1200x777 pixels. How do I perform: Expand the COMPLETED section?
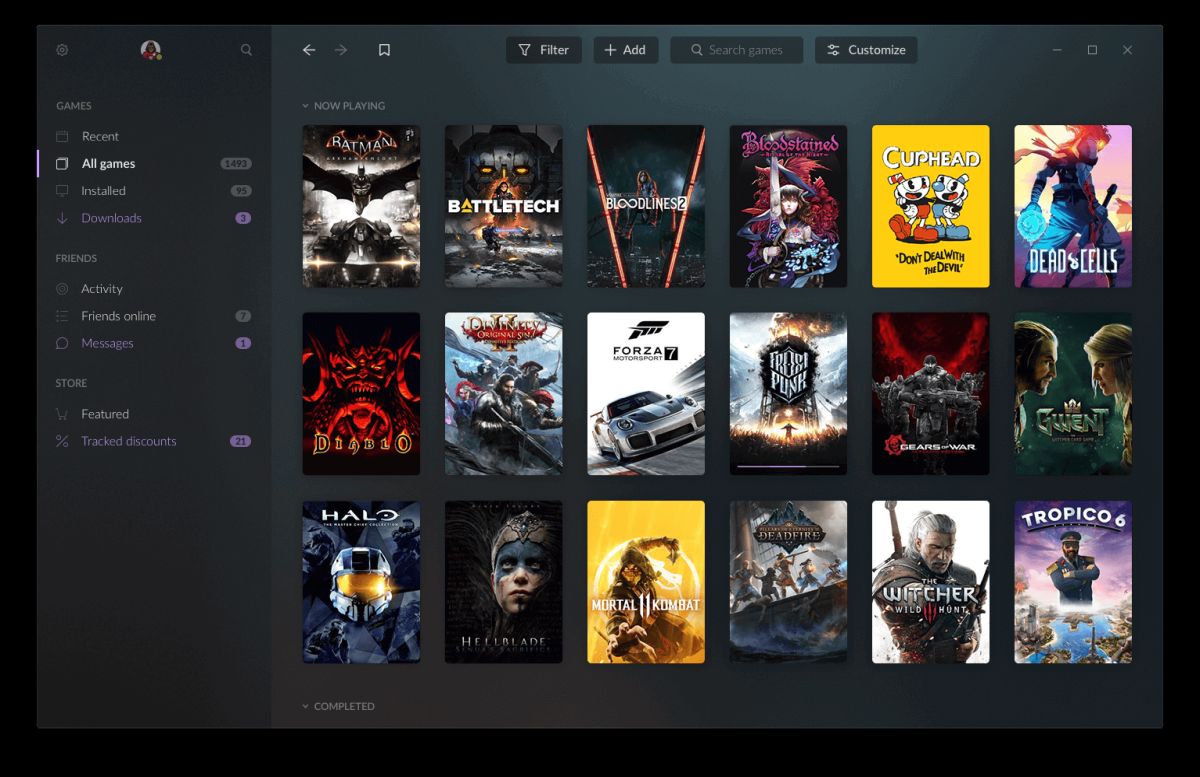(305, 706)
